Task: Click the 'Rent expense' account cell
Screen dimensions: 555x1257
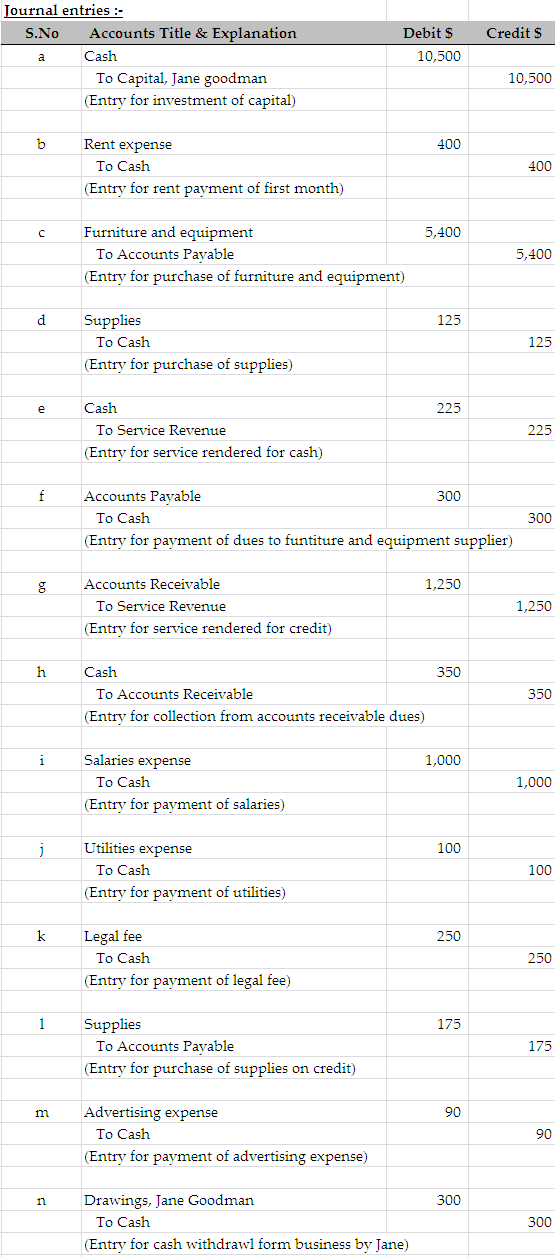Action: (128, 144)
